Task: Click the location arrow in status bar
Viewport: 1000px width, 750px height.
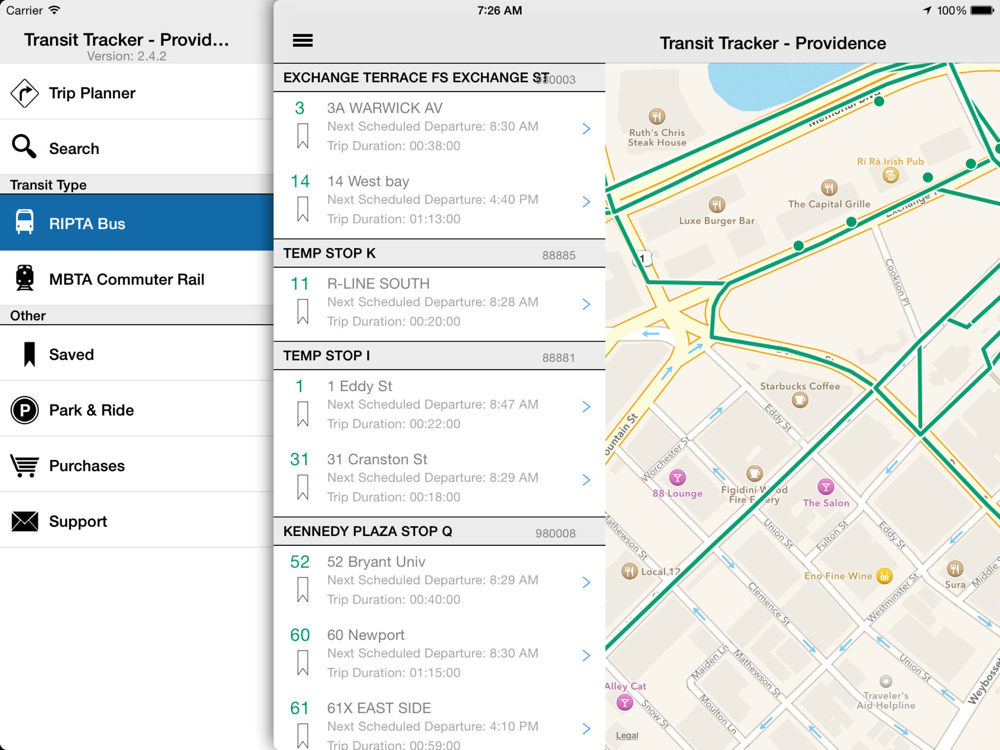Action: pos(927,10)
